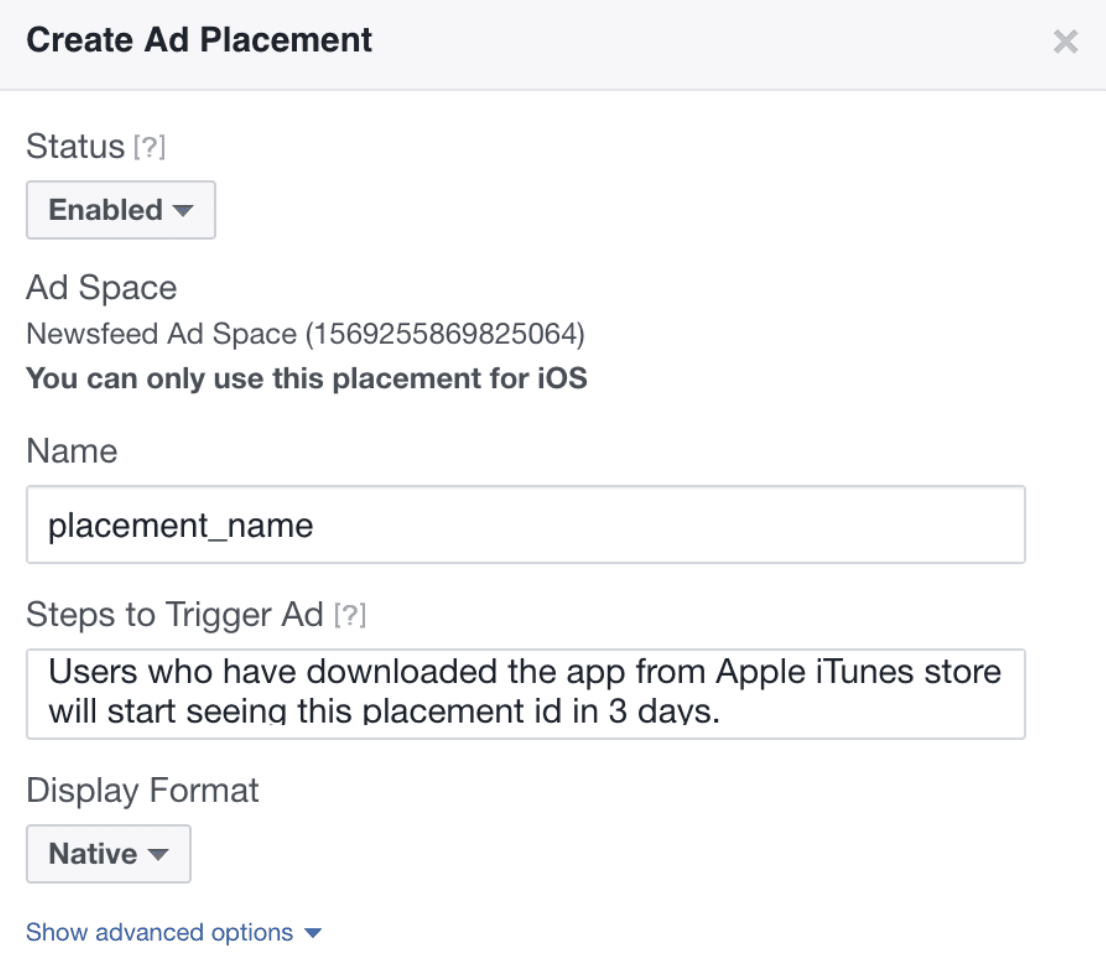Open the Native display format dropdown
Image resolution: width=1106 pixels, height=974 pixels.
tap(109, 853)
